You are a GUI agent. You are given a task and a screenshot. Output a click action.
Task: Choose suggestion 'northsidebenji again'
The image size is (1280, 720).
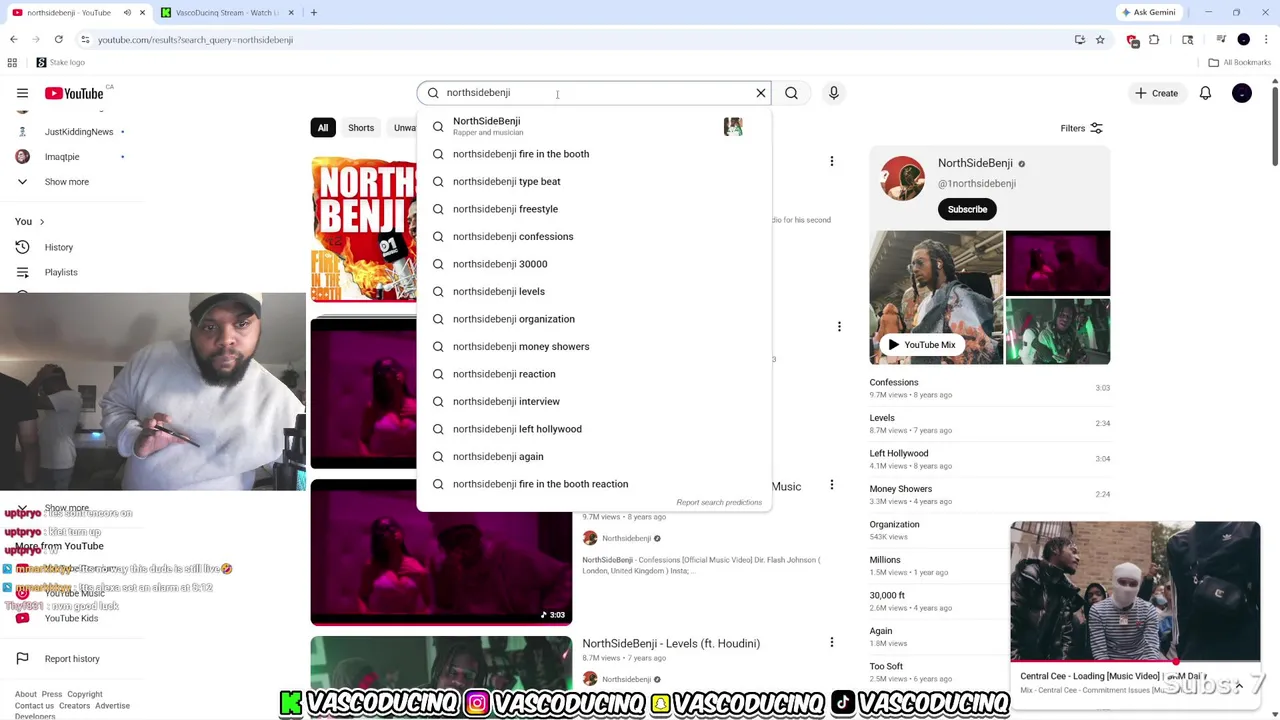click(594, 456)
